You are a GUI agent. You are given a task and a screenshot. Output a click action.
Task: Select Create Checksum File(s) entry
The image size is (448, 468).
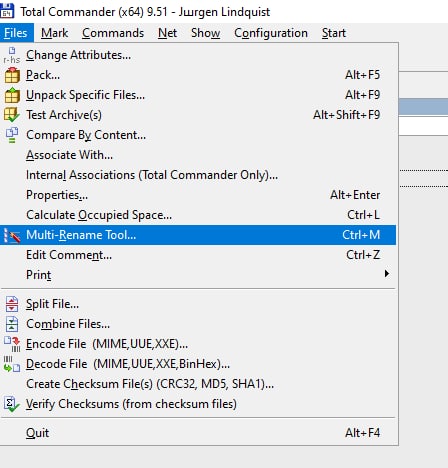coord(198,384)
